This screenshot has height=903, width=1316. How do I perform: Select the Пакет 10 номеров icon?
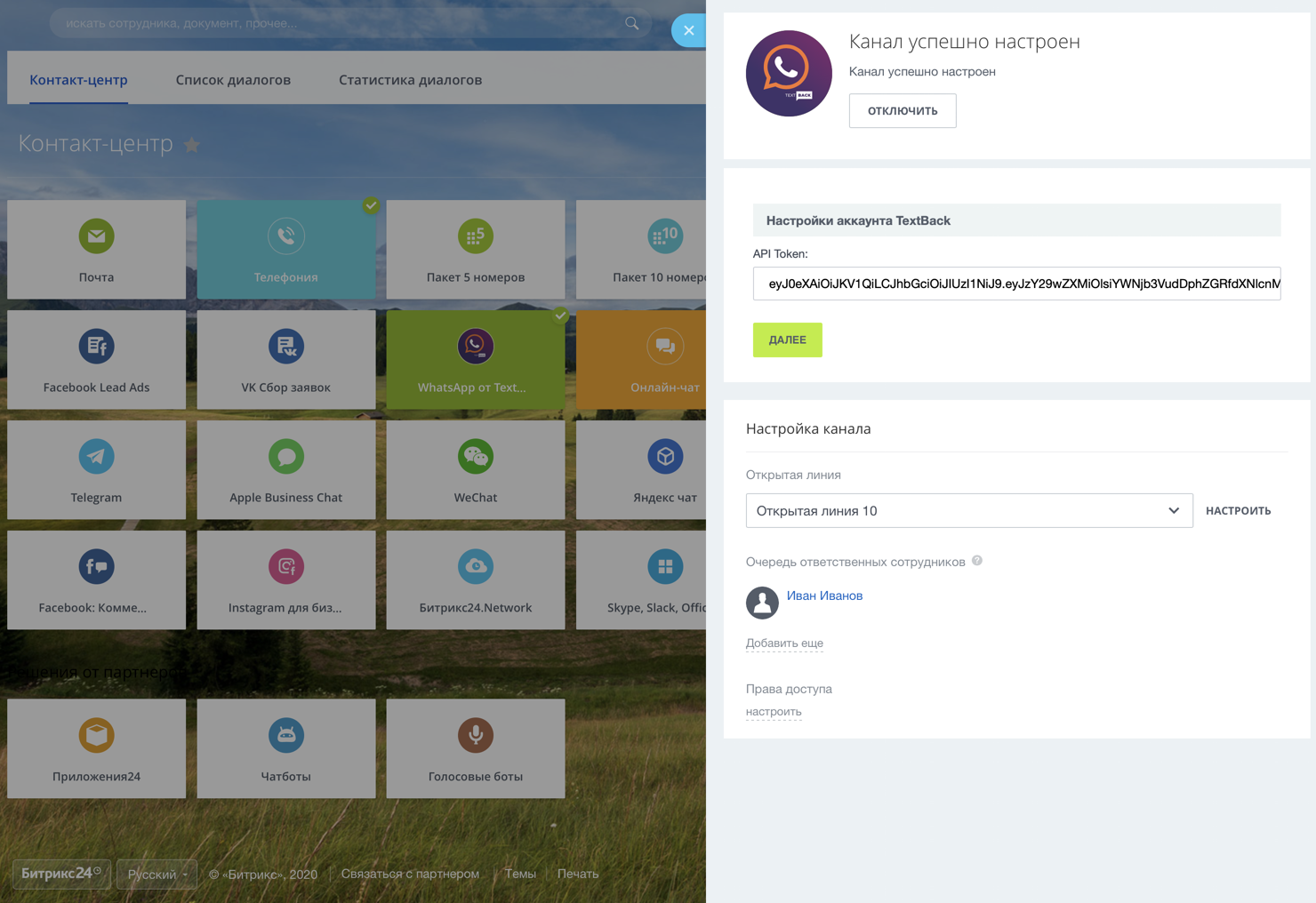[x=665, y=236]
